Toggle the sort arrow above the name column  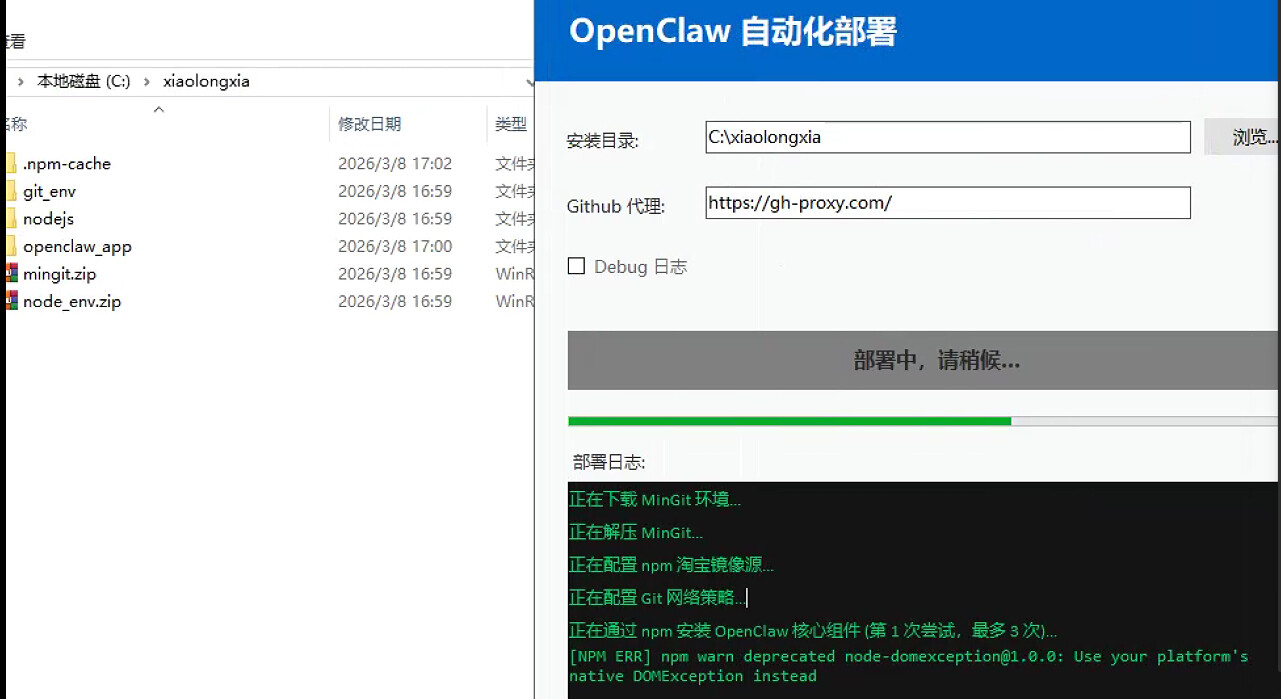pos(158,109)
